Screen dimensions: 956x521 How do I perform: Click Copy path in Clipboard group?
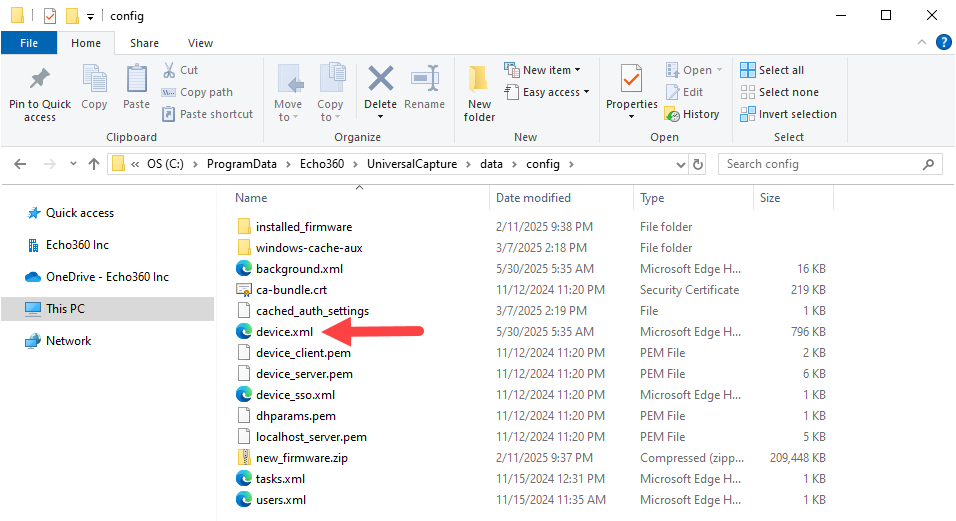[x=197, y=92]
